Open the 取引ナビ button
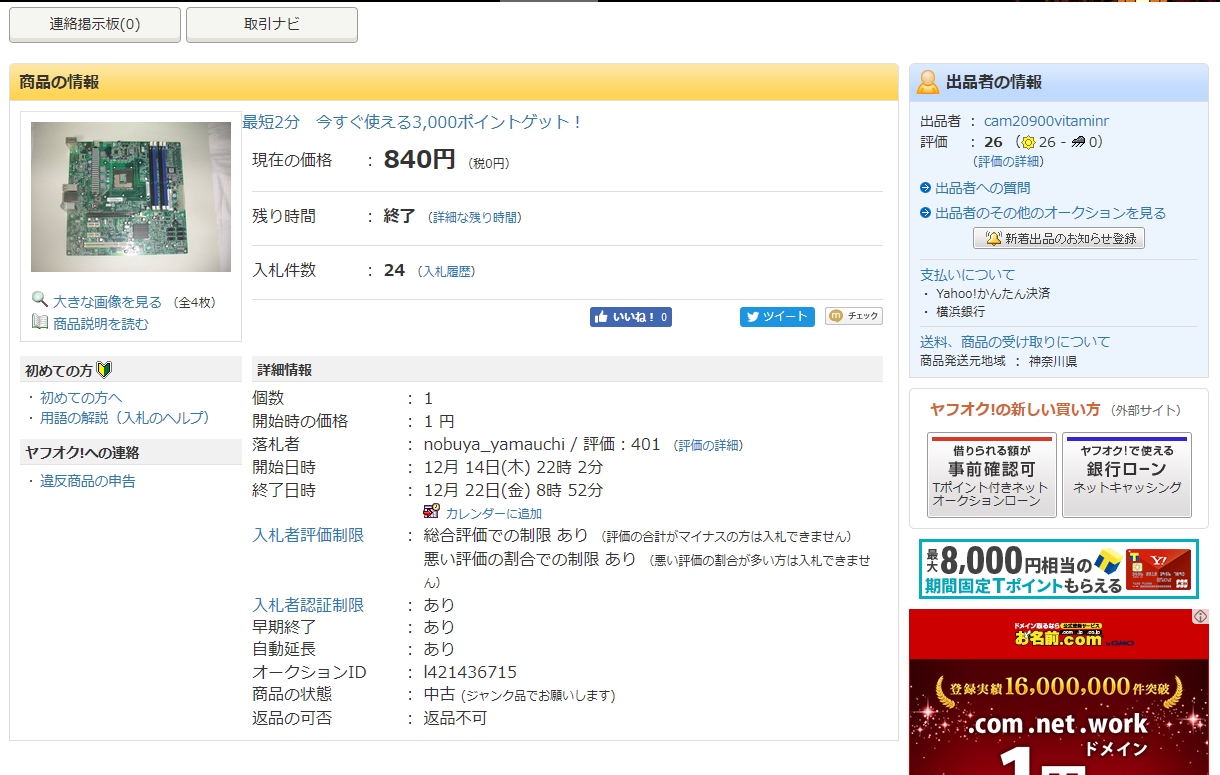 click(x=272, y=25)
